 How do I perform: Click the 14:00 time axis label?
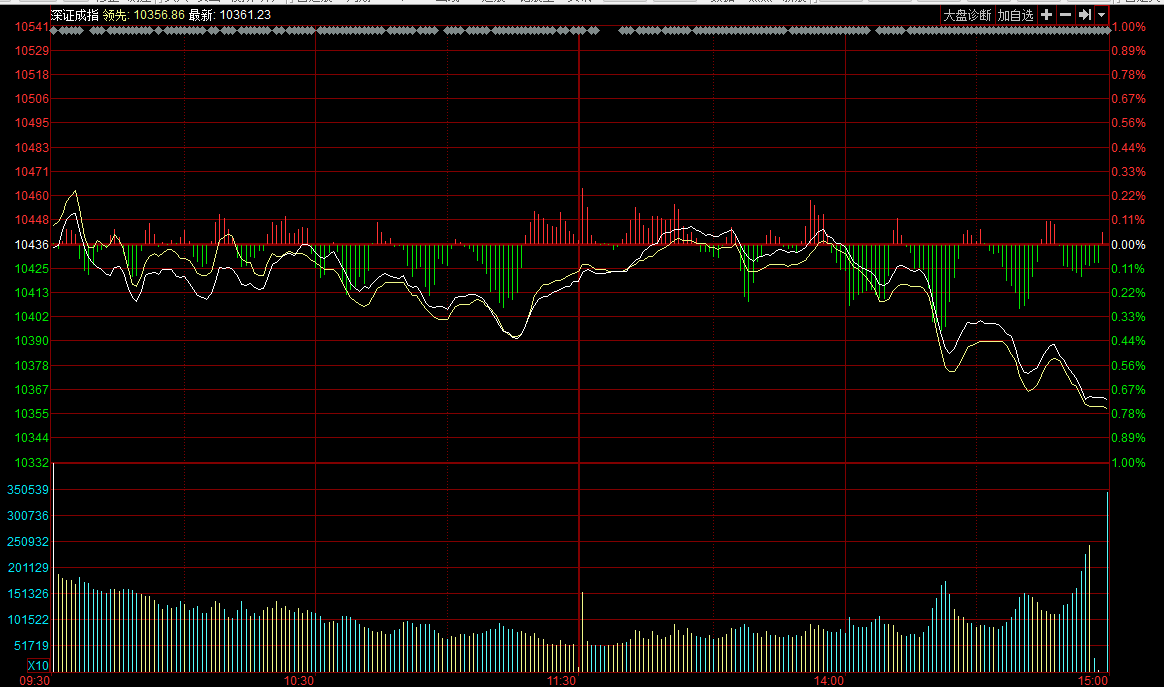click(829, 680)
